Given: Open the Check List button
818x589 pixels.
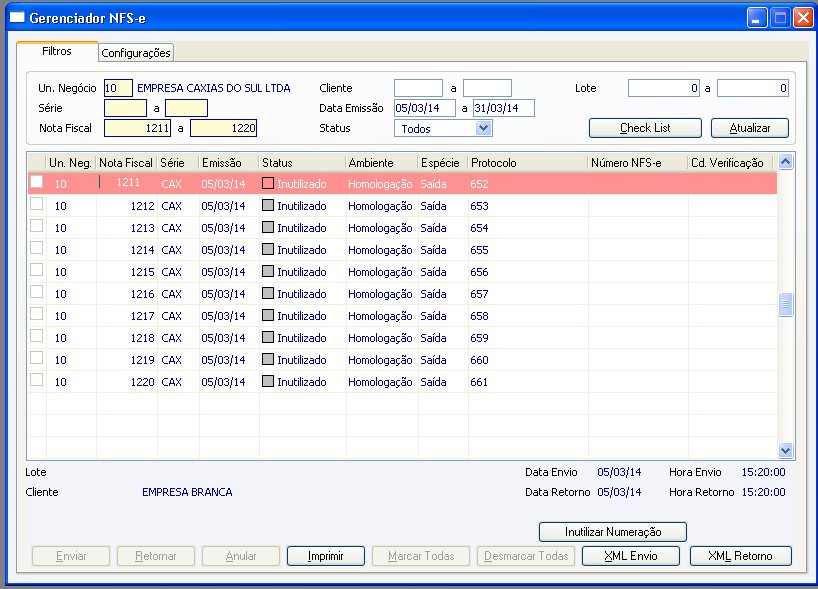Looking at the screenshot, I should click(645, 128).
